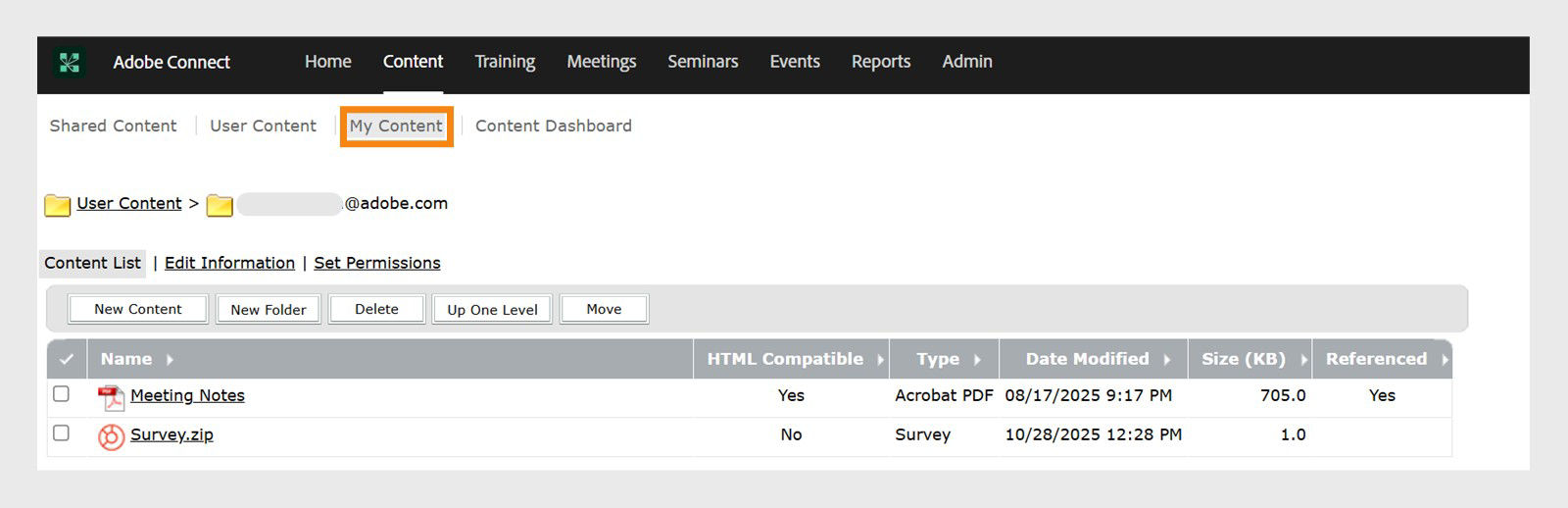
Task: Sort by Size (KB) column arrow
Action: point(1303,360)
